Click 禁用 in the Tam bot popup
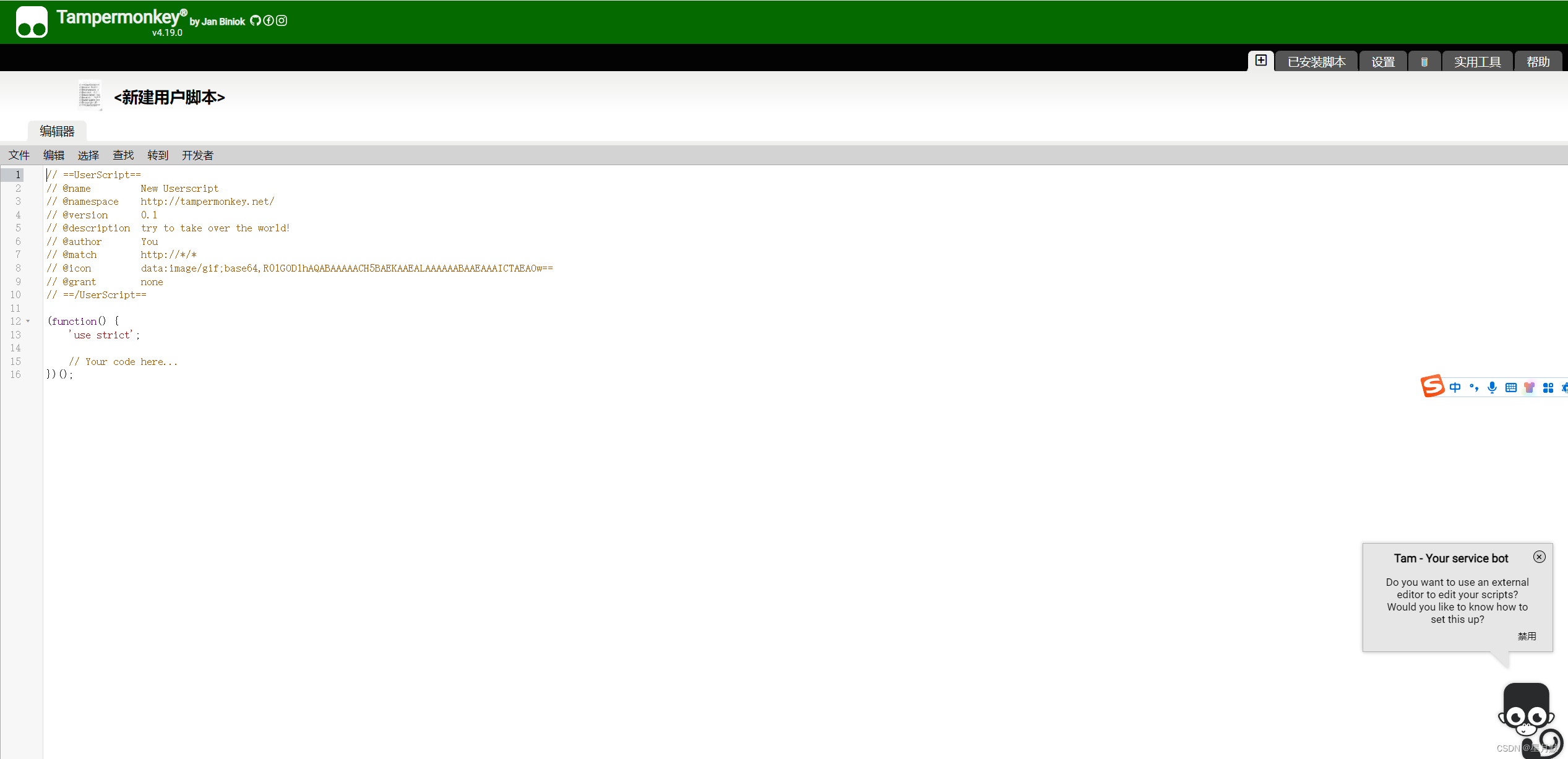Screen dimensions: 1568x759 click(x=1527, y=636)
